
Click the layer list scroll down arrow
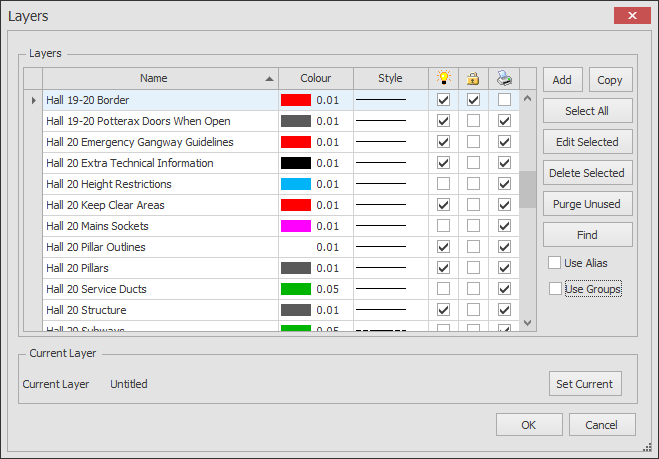tap(528, 323)
